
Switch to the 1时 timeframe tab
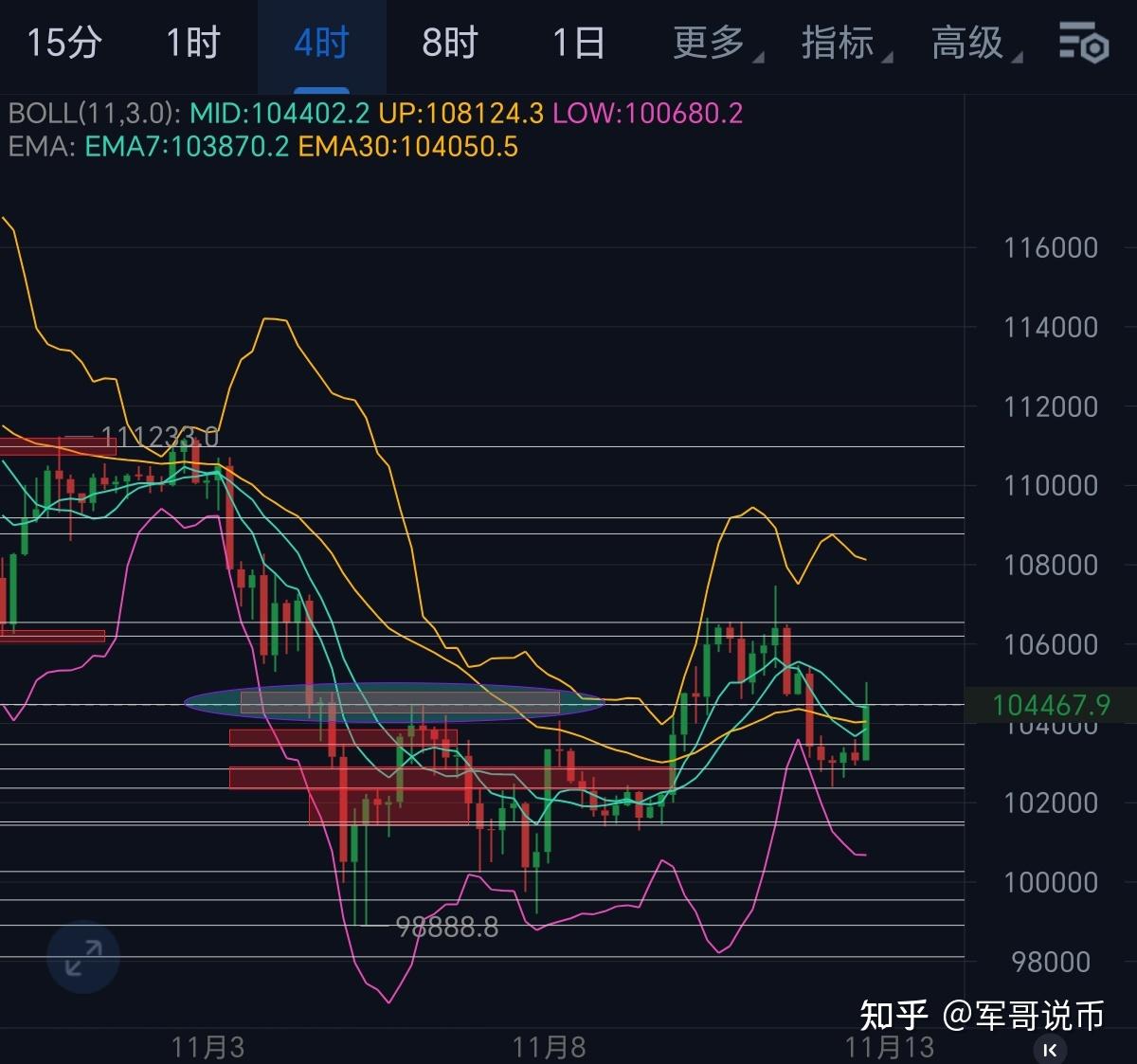[194, 43]
